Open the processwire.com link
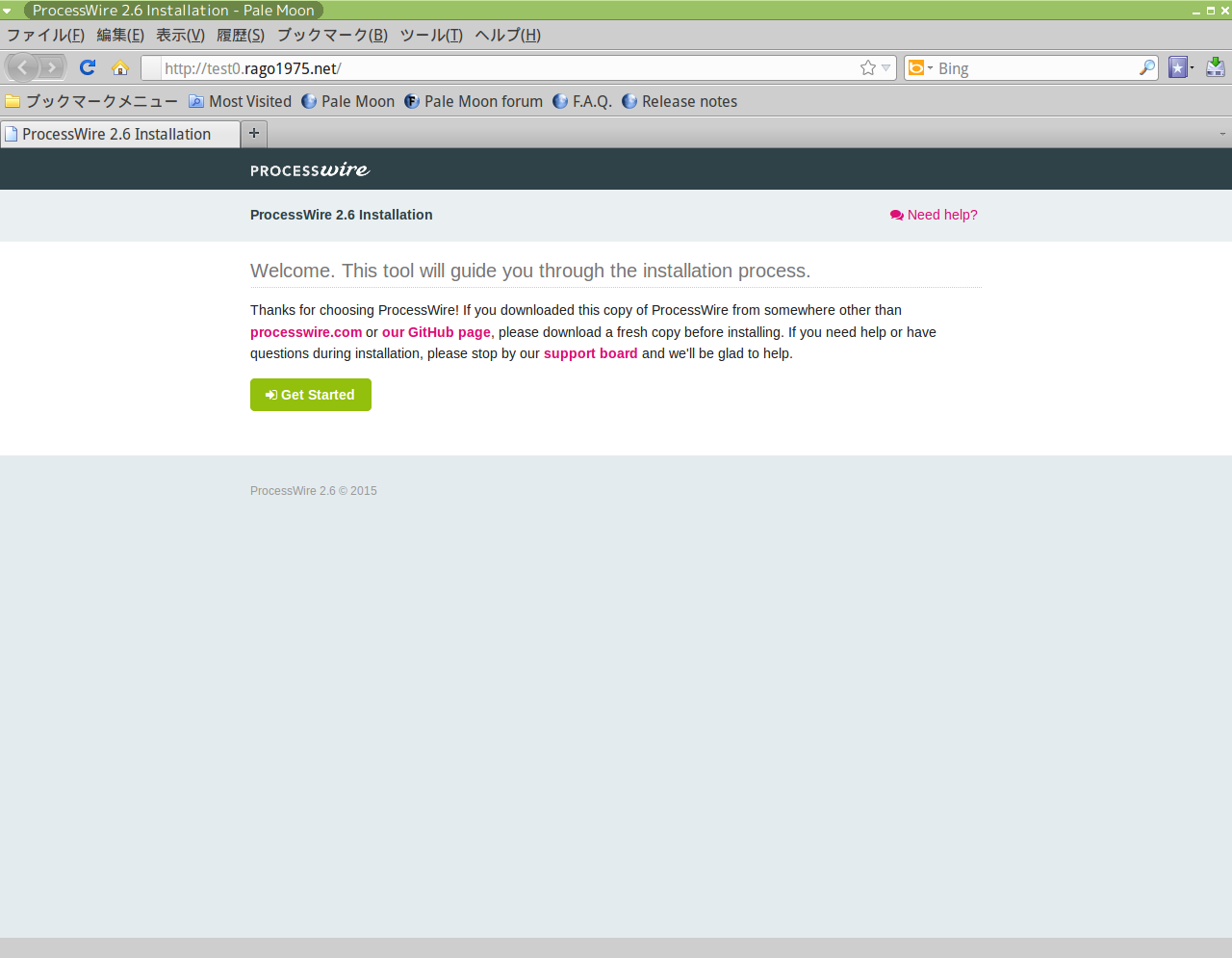 point(306,332)
